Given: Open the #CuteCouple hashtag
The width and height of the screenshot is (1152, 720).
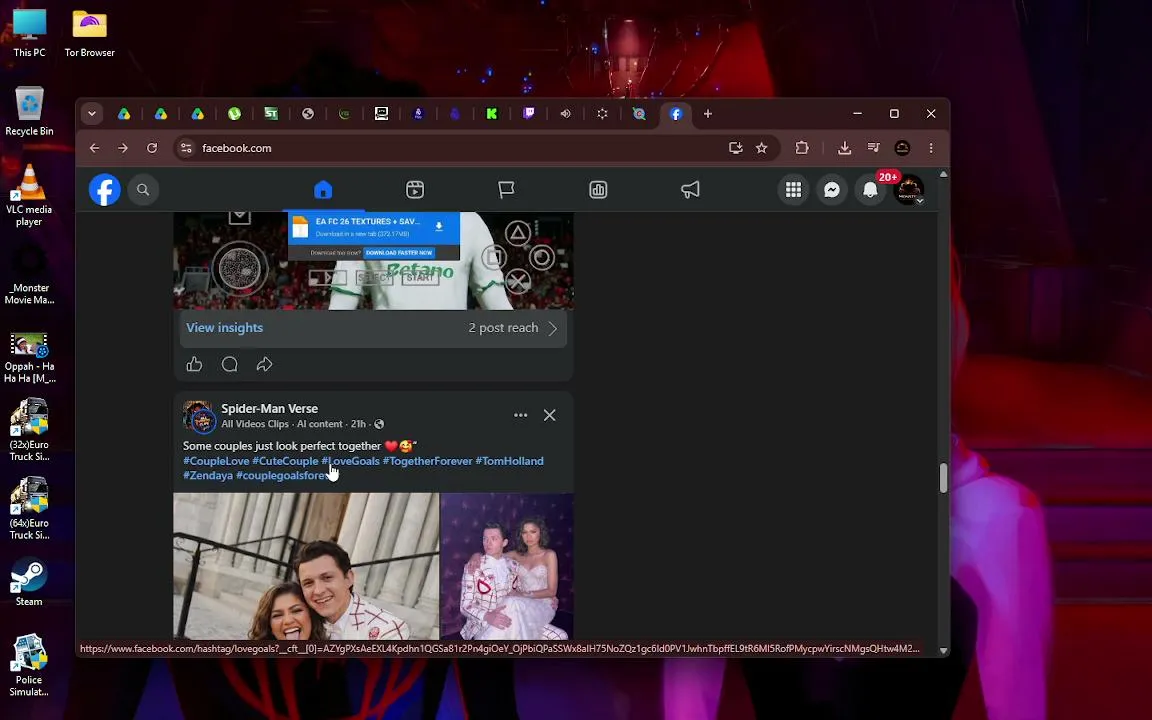Looking at the screenshot, I should point(285,461).
